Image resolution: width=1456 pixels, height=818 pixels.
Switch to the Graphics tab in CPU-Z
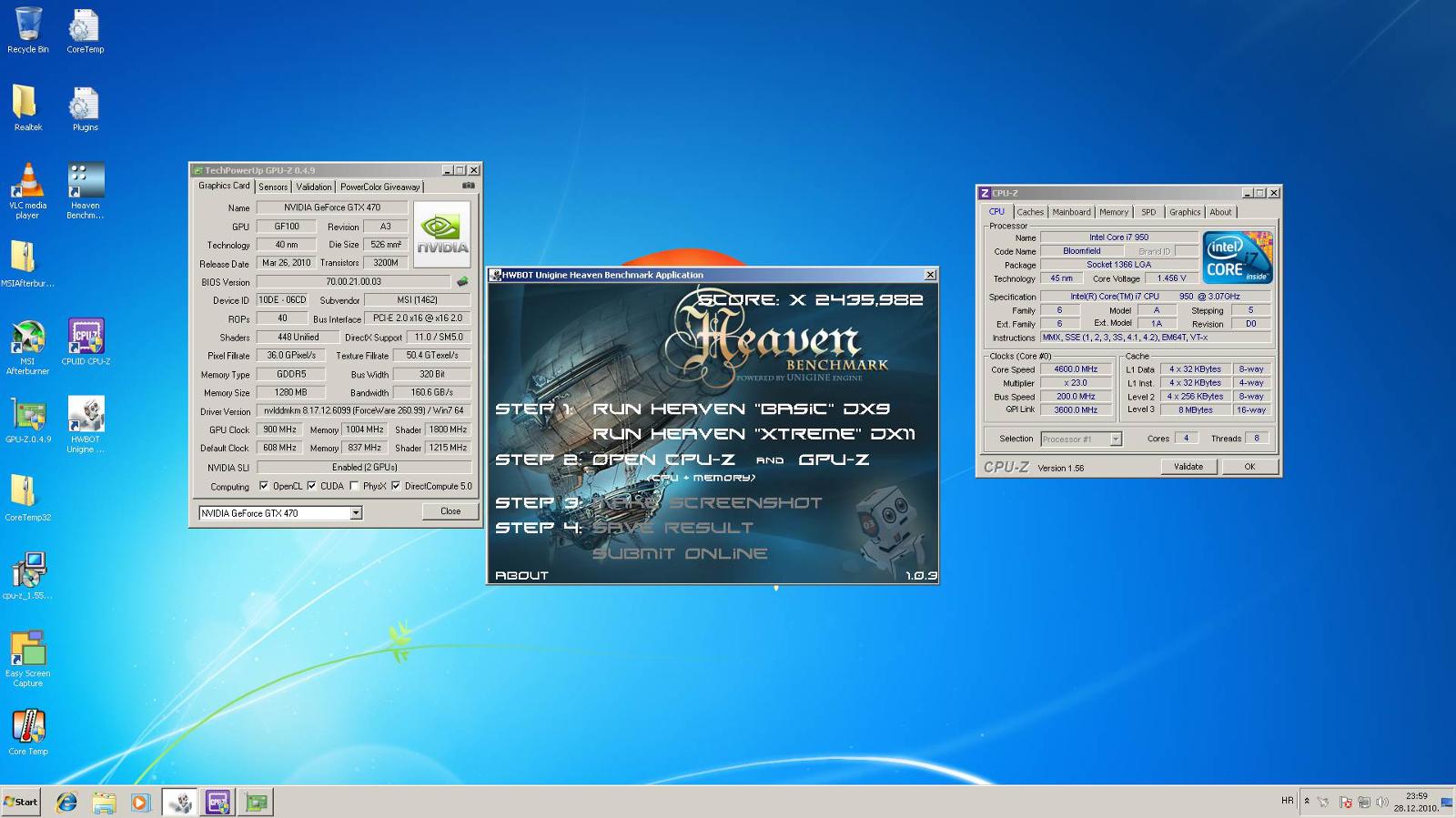click(1185, 212)
